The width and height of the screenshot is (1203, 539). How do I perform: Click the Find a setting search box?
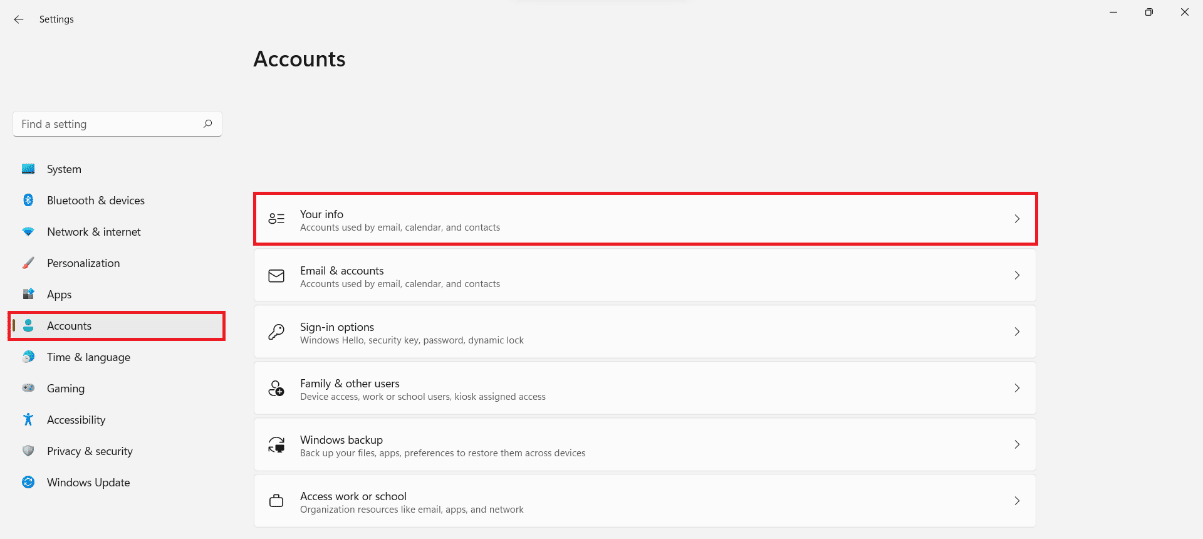click(108, 124)
